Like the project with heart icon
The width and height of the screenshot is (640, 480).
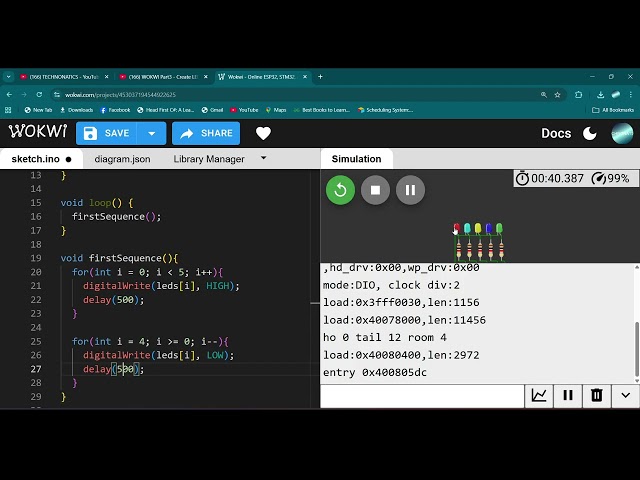(263, 133)
